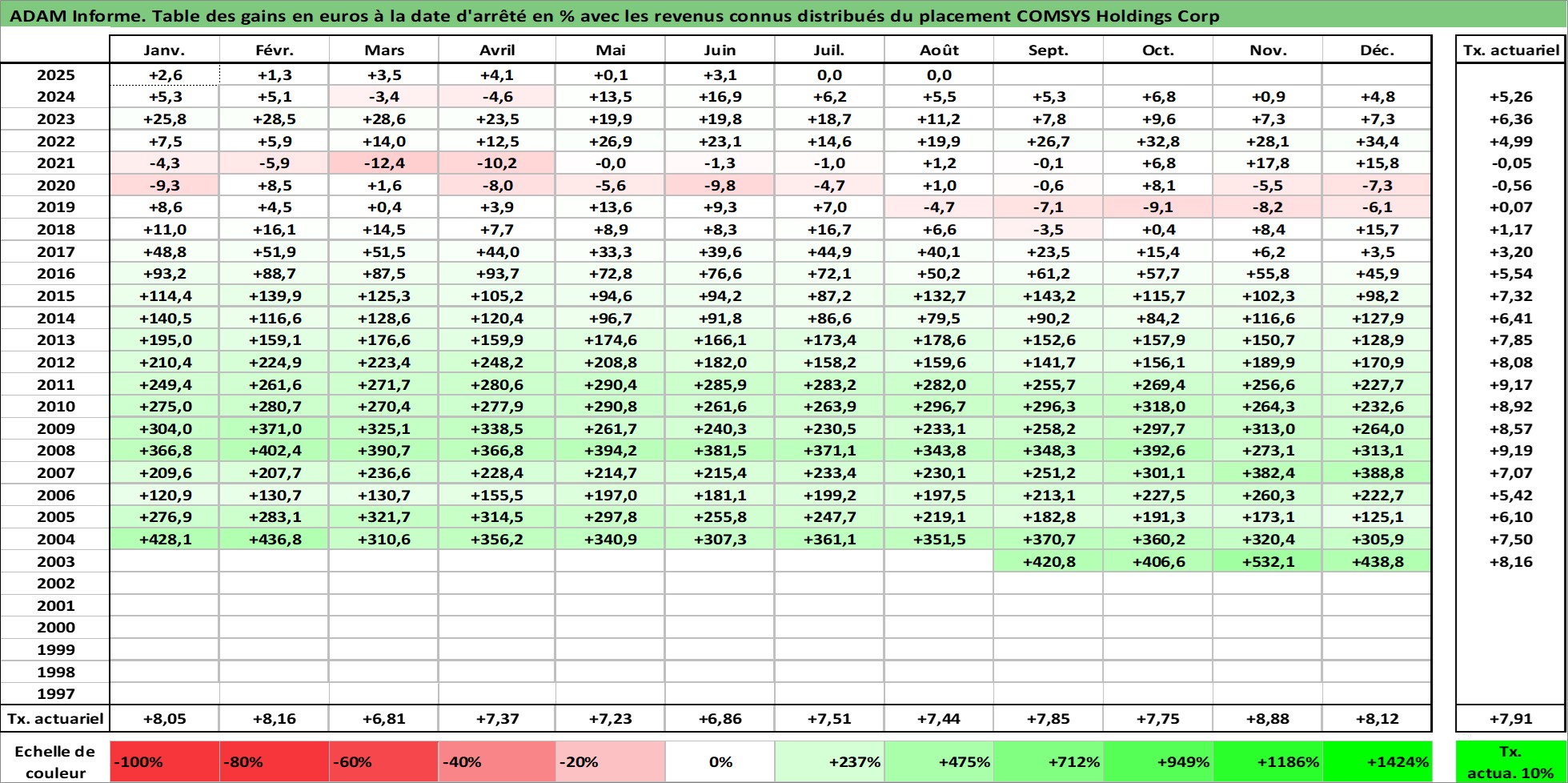Viewport: 1568px width, 783px height.
Task: Select the 2024 March cell '-3,4'
Action: [384, 97]
